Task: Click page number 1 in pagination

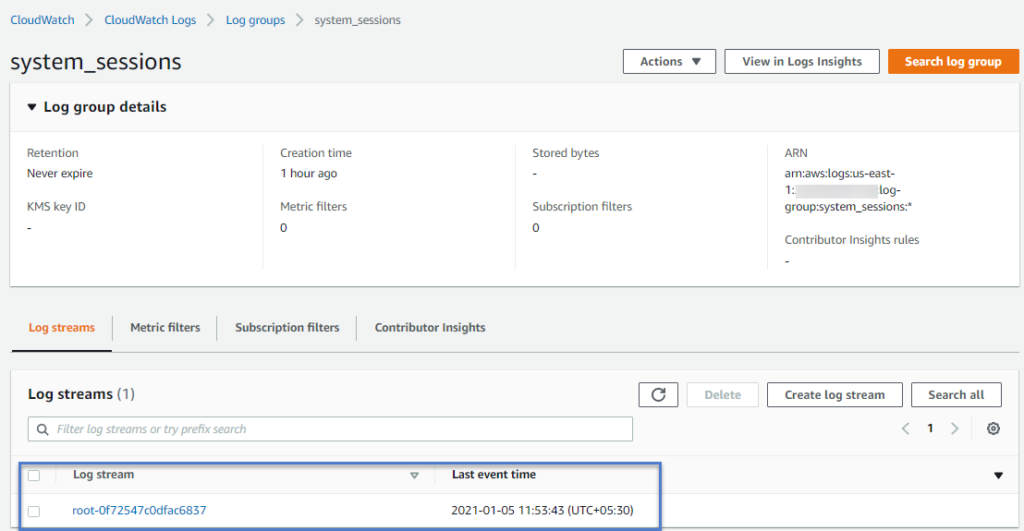Action: click(x=930, y=428)
